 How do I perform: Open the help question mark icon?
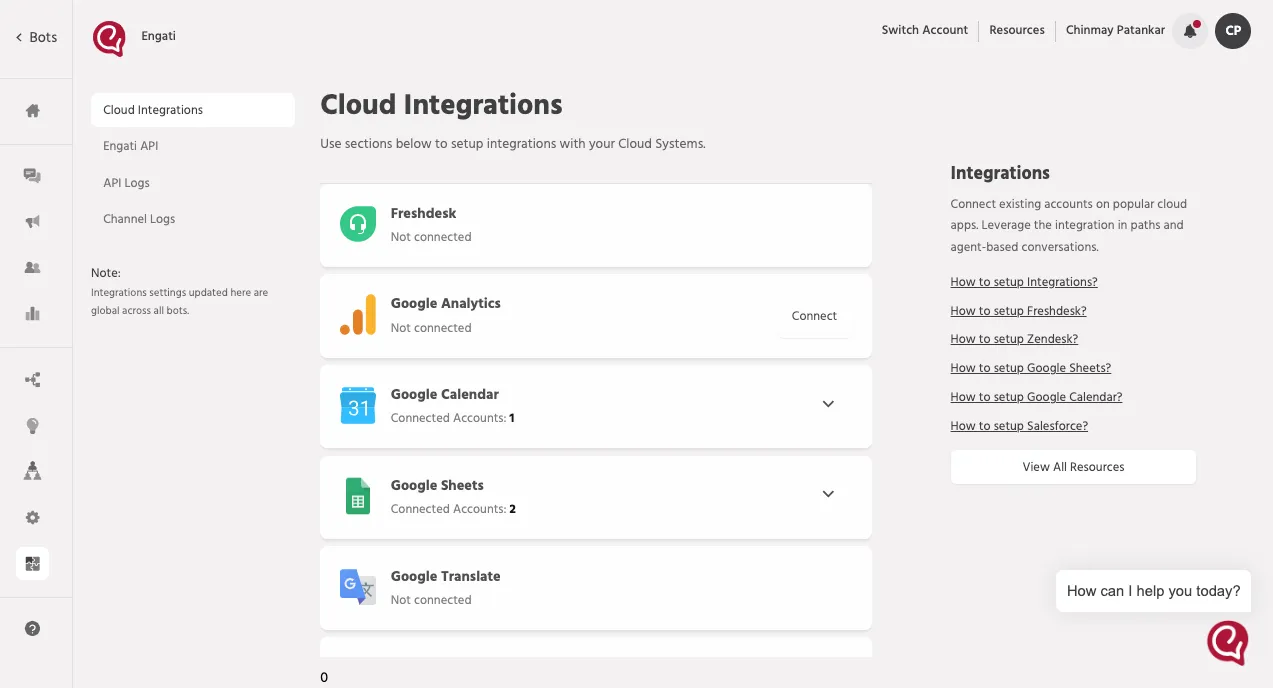click(32, 629)
